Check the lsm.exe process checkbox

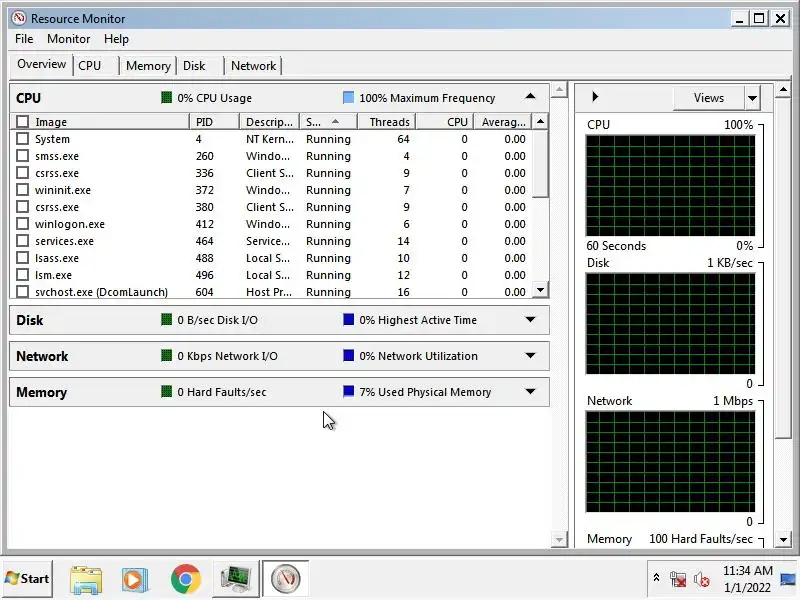[x=22, y=274]
